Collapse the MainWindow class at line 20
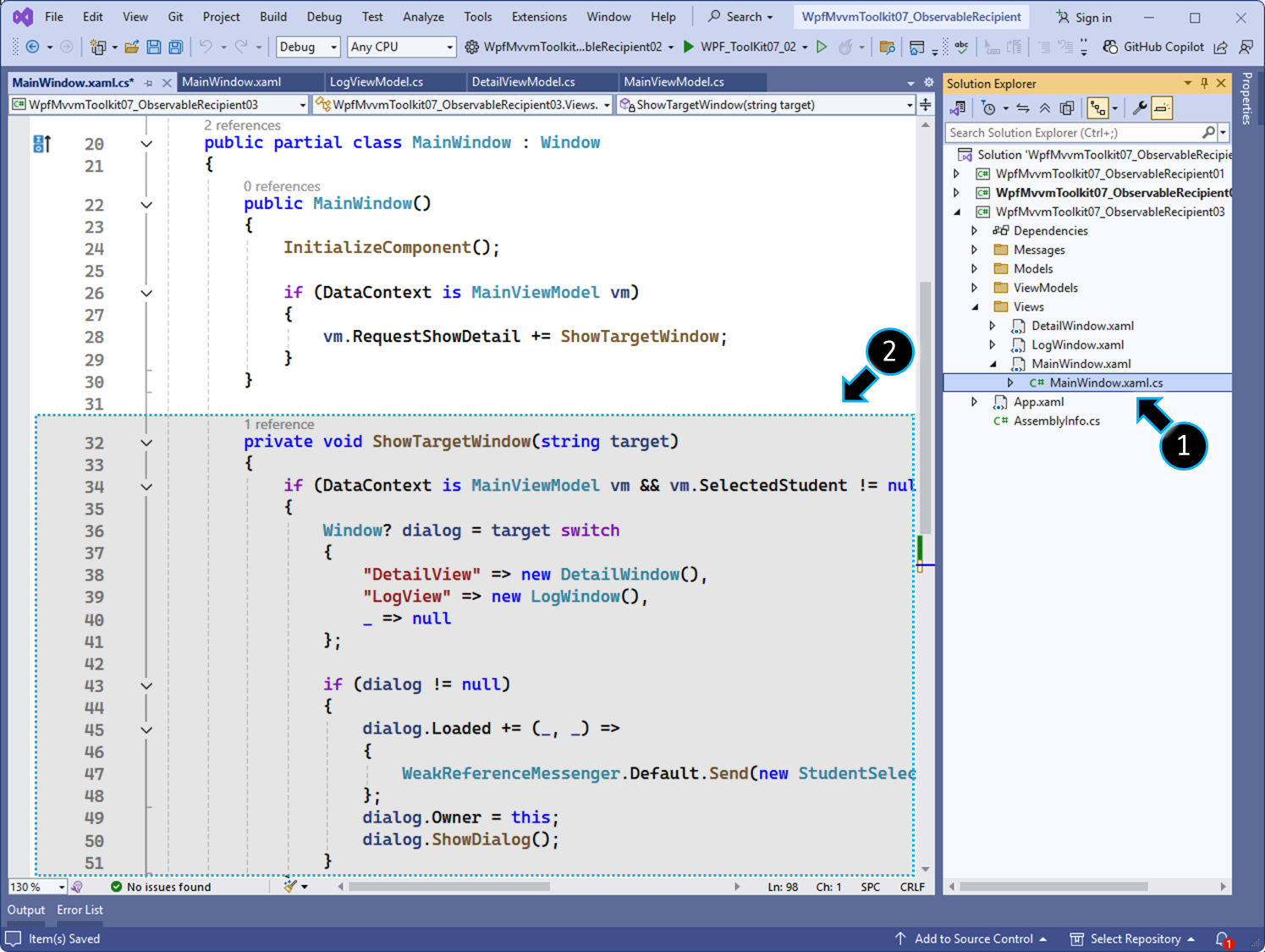This screenshot has height=952, width=1265. 146,144
